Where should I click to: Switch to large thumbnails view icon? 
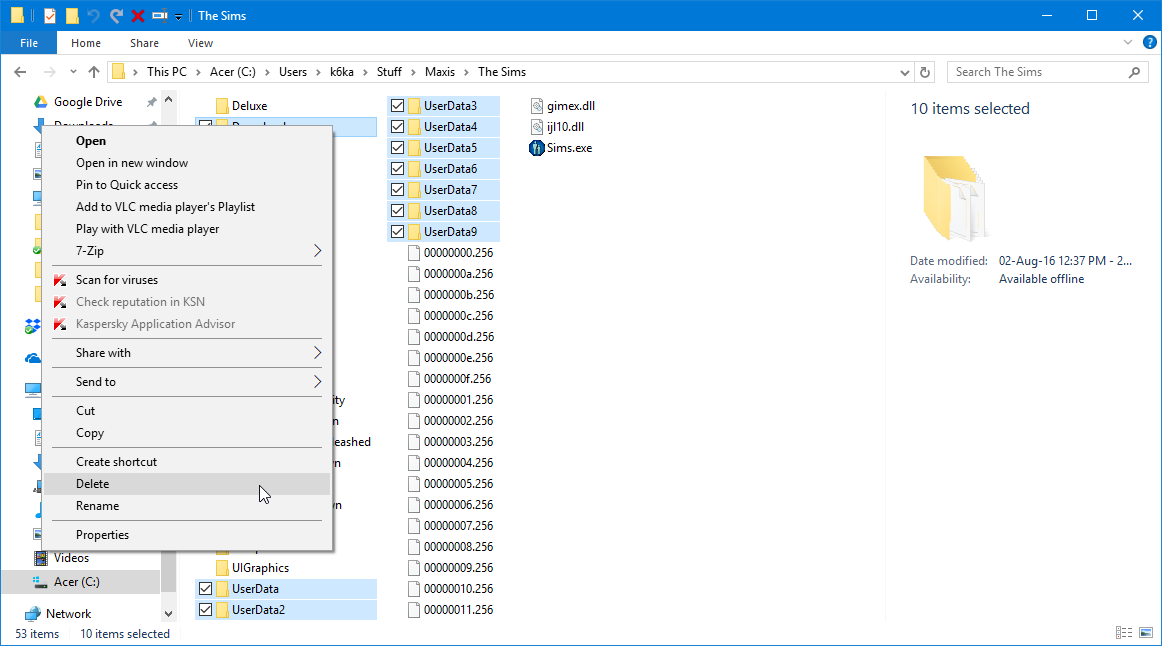[x=1145, y=633]
